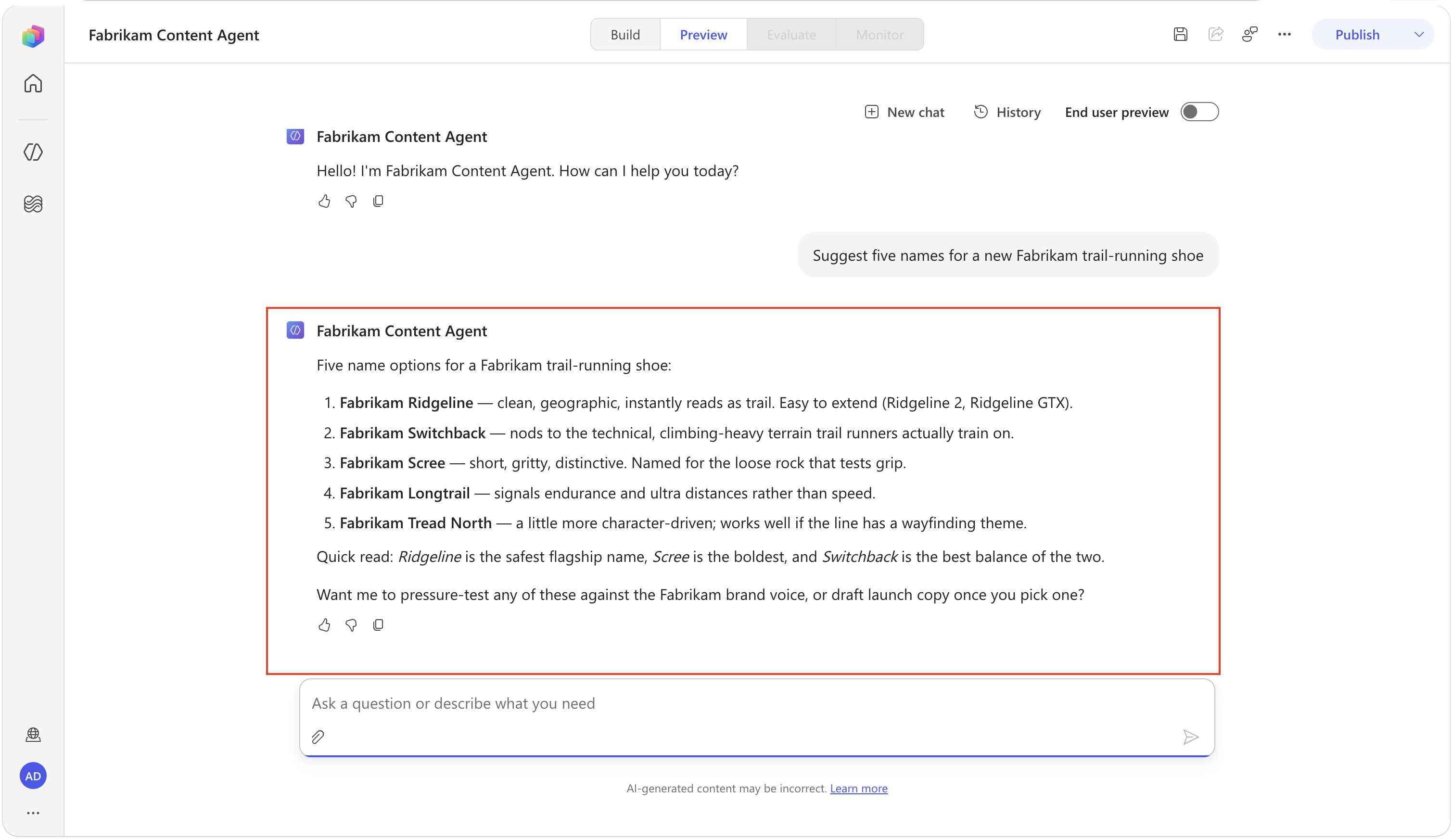
Task: Expand the Publish dropdown arrow
Action: [x=1419, y=35]
